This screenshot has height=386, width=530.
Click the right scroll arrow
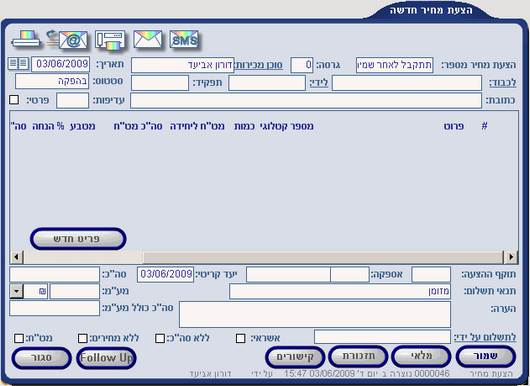click(511, 257)
